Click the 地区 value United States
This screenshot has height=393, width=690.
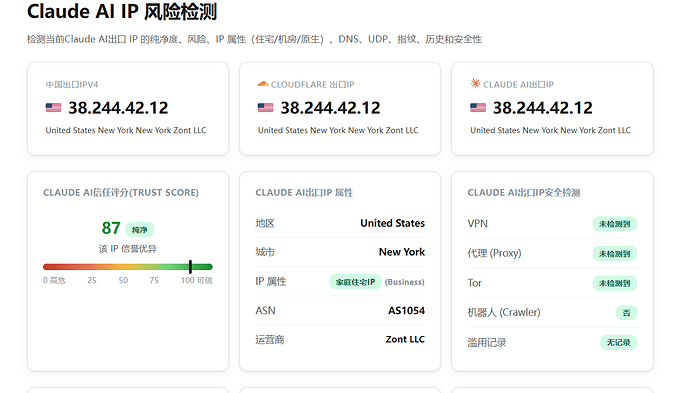click(393, 223)
